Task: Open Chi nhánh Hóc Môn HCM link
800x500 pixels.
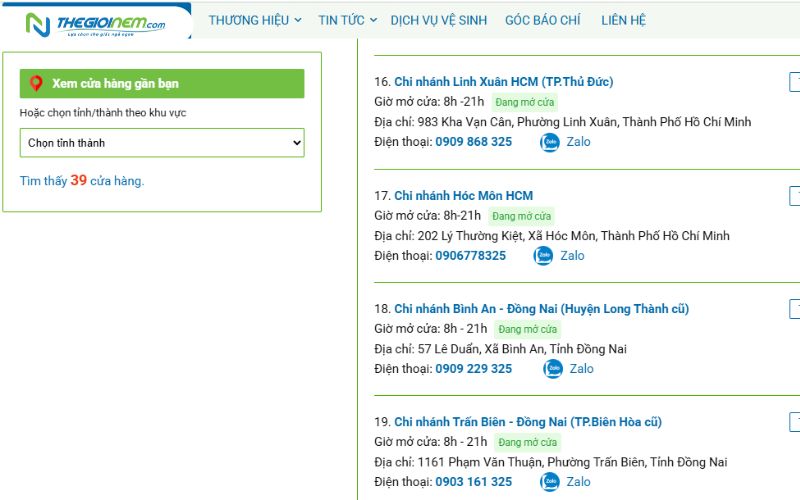Action: (x=463, y=195)
